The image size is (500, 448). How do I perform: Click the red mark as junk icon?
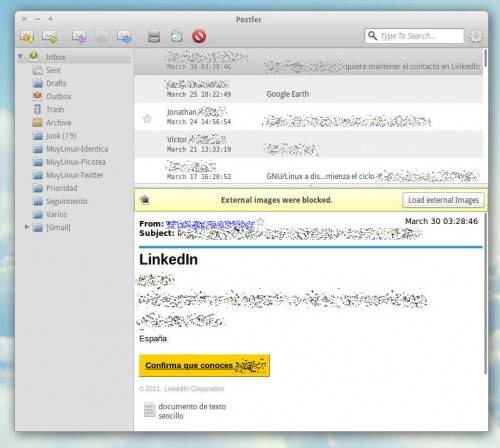coord(199,36)
